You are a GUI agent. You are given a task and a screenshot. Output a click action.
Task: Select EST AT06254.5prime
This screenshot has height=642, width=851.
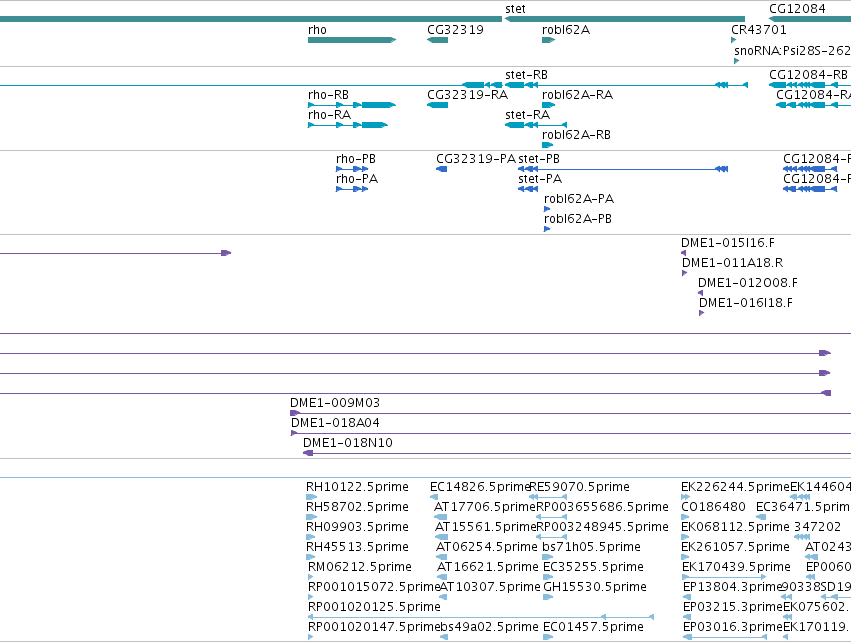click(486, 547)
